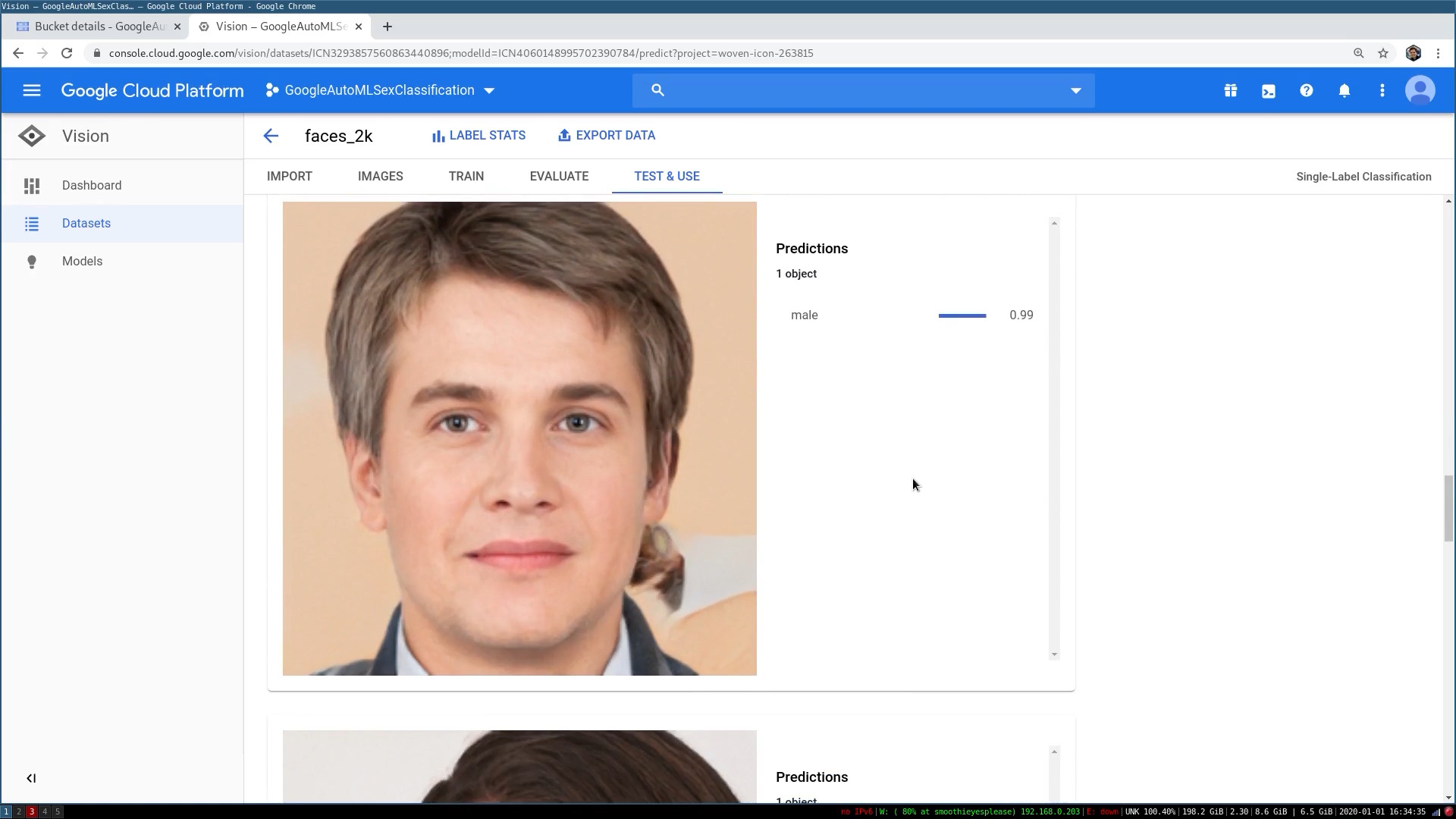This screenshot has height=819, width=1456.
Task: Drag the male prediction confidence slider
Action: pyautogui.click(x=962, y=315)
